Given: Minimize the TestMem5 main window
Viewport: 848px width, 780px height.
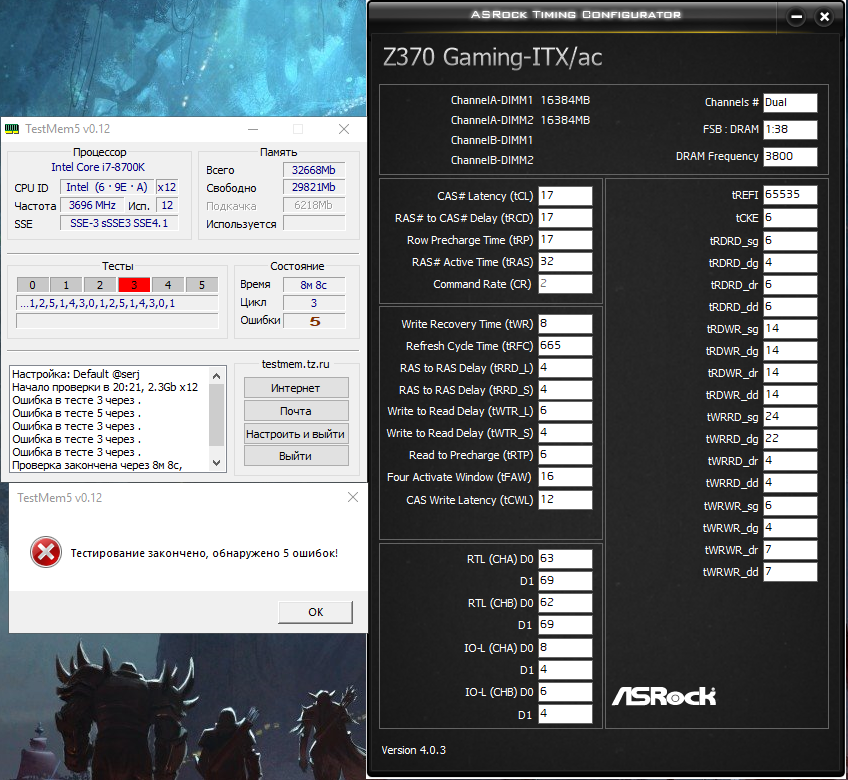Looking at the screenshot, I should click(x=253, y=129).
